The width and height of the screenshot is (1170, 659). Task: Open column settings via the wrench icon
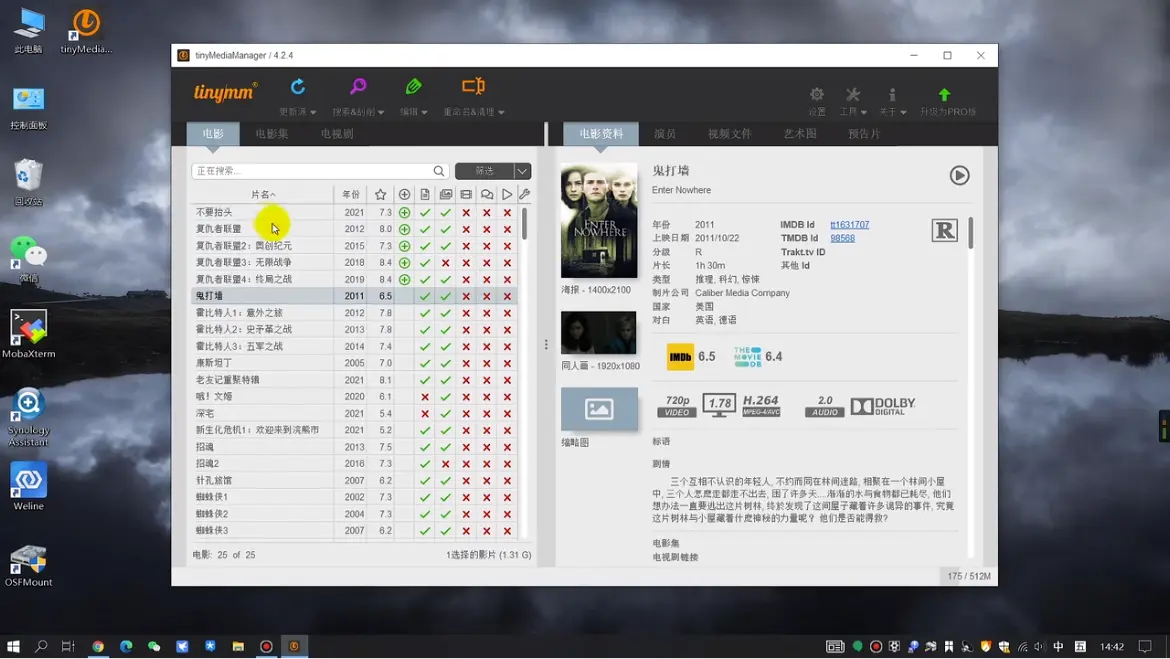click(524, 195)
